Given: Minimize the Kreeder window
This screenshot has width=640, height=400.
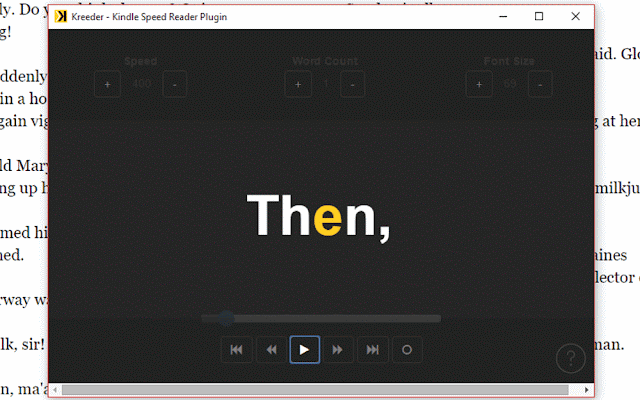Looking at the screenshot, I should (503, 16).
